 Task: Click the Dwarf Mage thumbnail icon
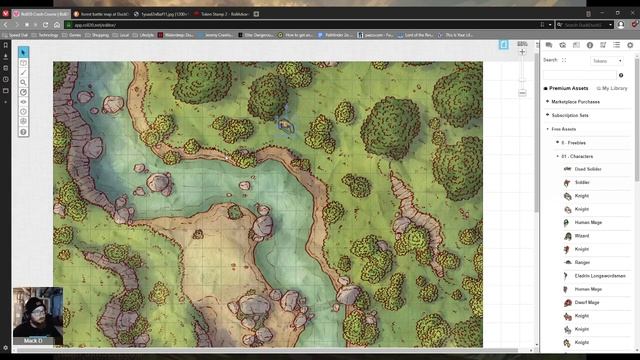point(567,302)
